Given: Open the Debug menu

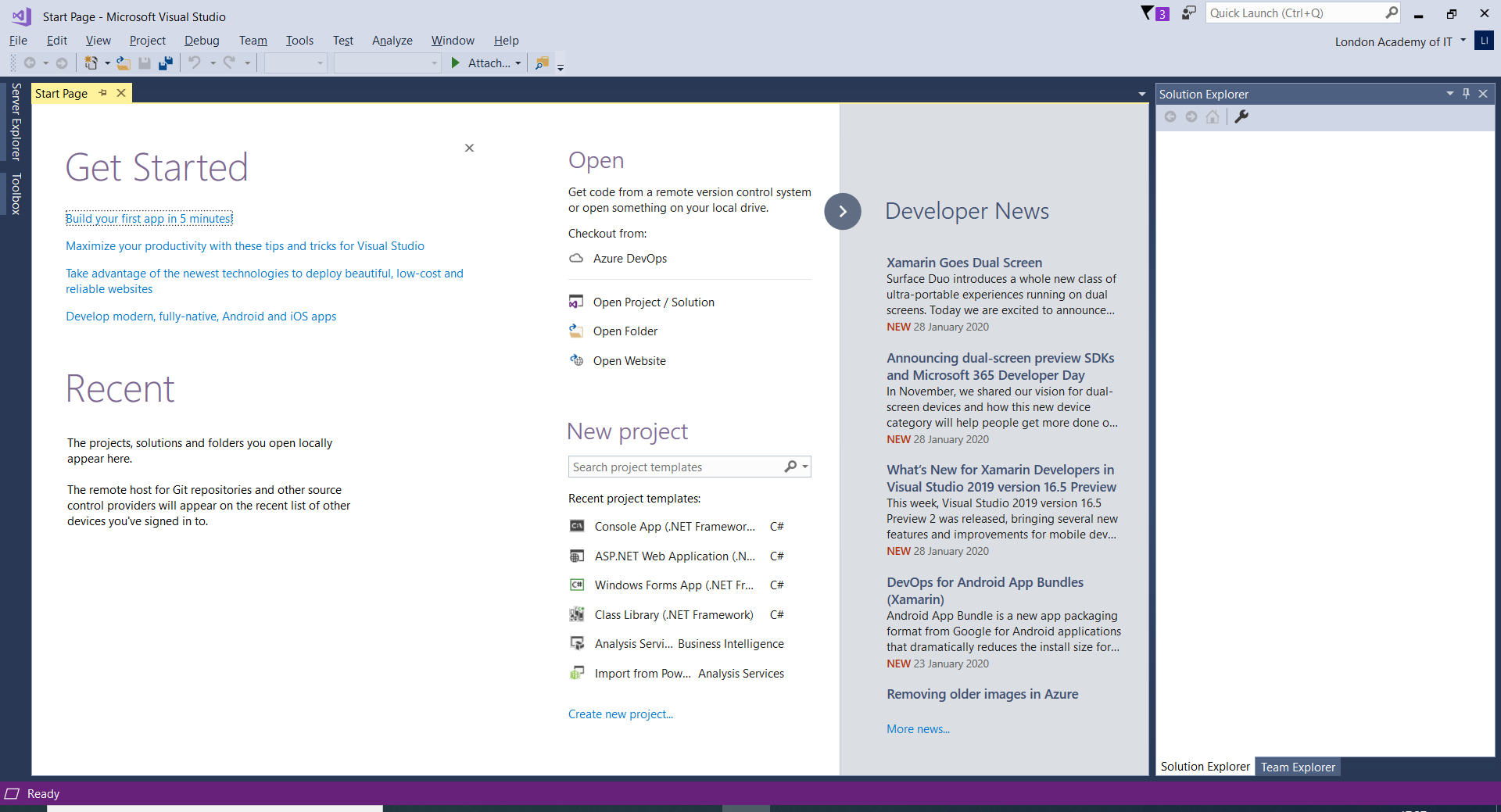Looking at the screenshot, I should coord(202,41).
